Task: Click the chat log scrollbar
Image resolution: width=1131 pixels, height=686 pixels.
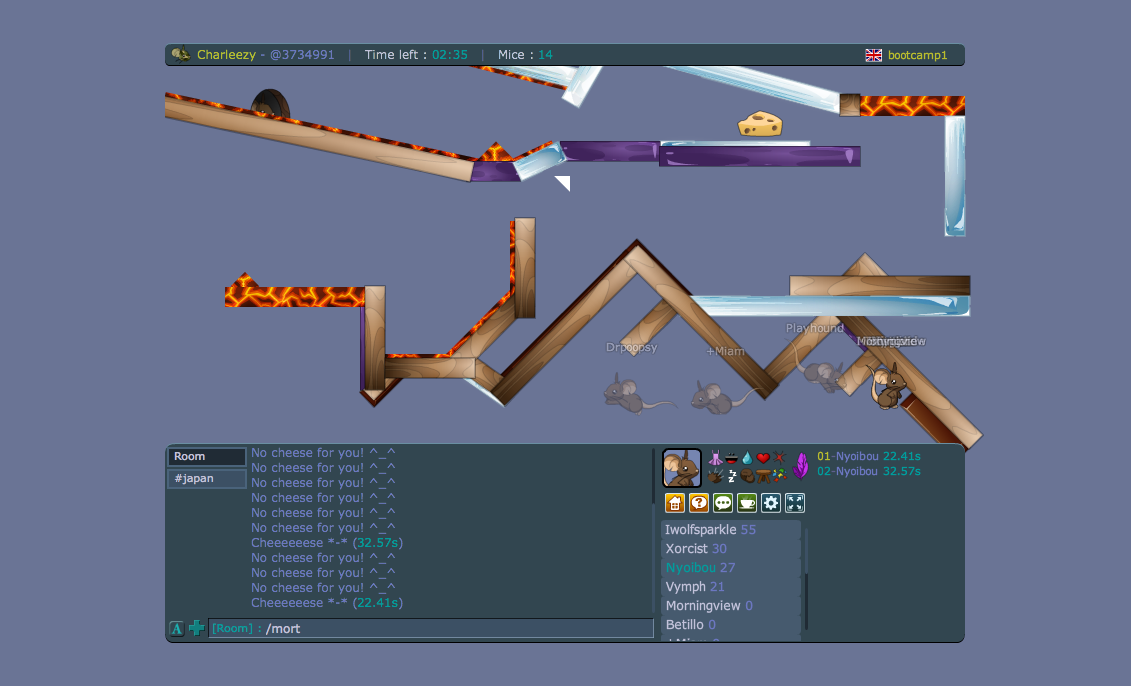Action: (653, 532)
